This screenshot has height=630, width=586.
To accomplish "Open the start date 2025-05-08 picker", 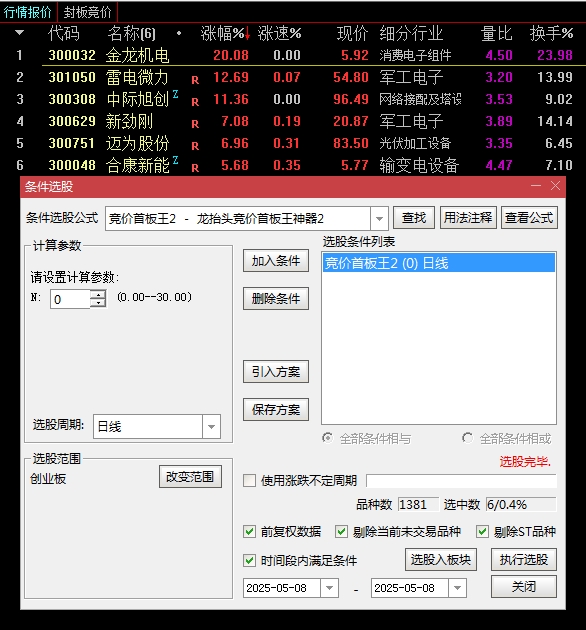I will pos(330,588).
